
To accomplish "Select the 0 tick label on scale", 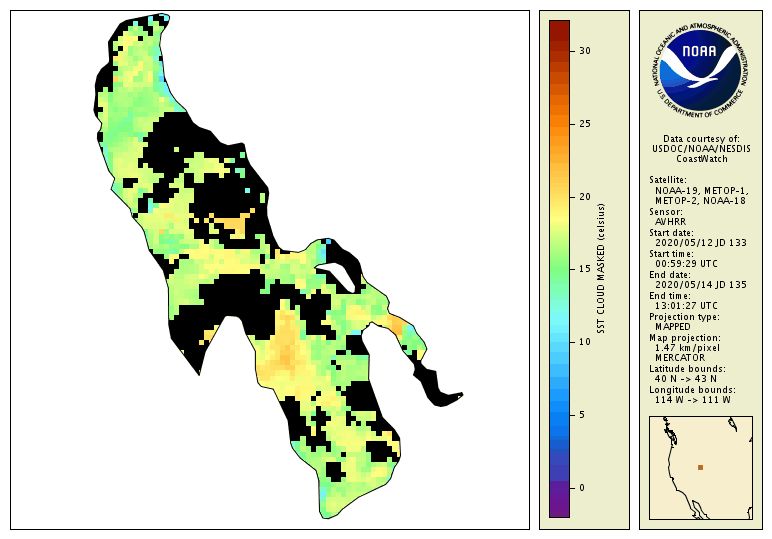I will (582, 488).
